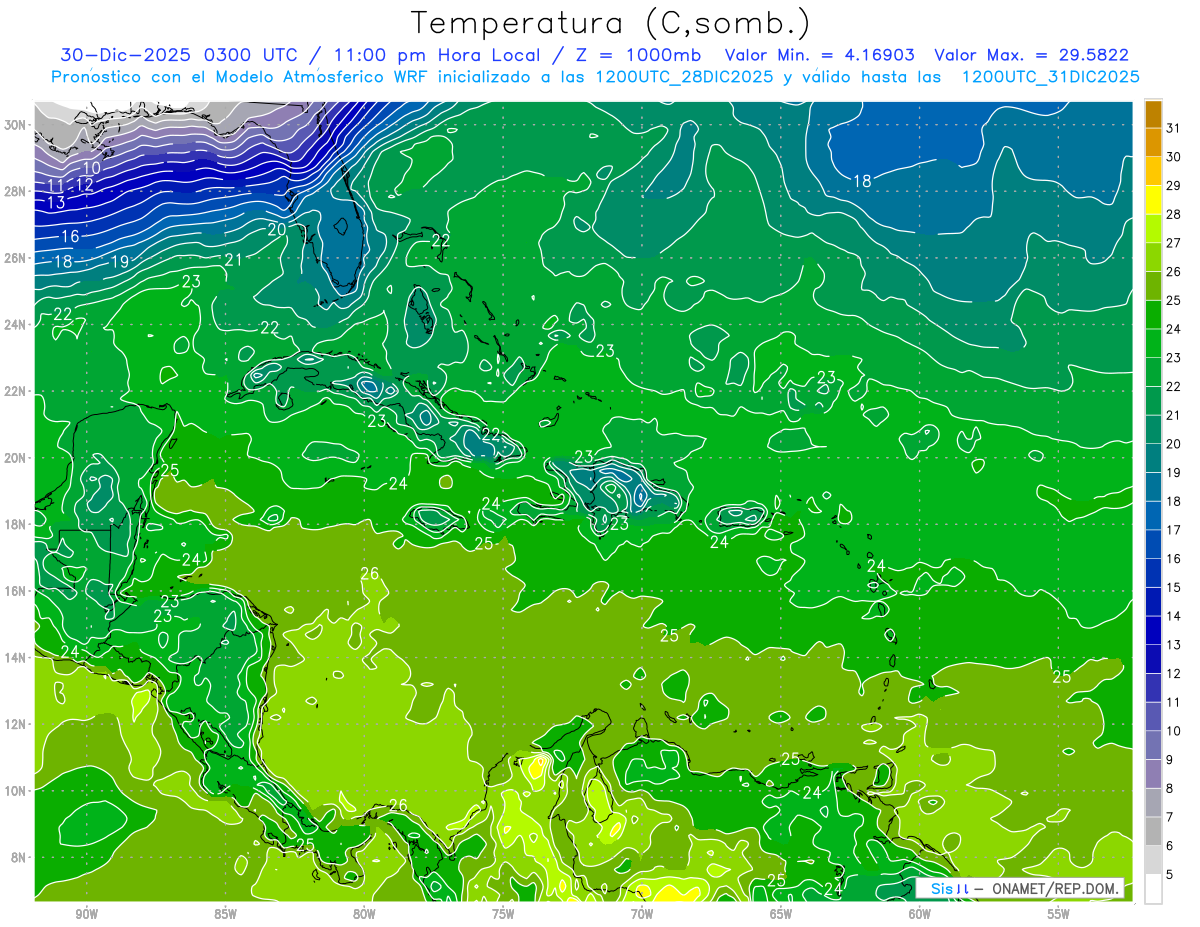The height and width of the screenshot is (927, 1200).
Task: Click the "22N" latitude axis label
Action: [x=15, y=391]
